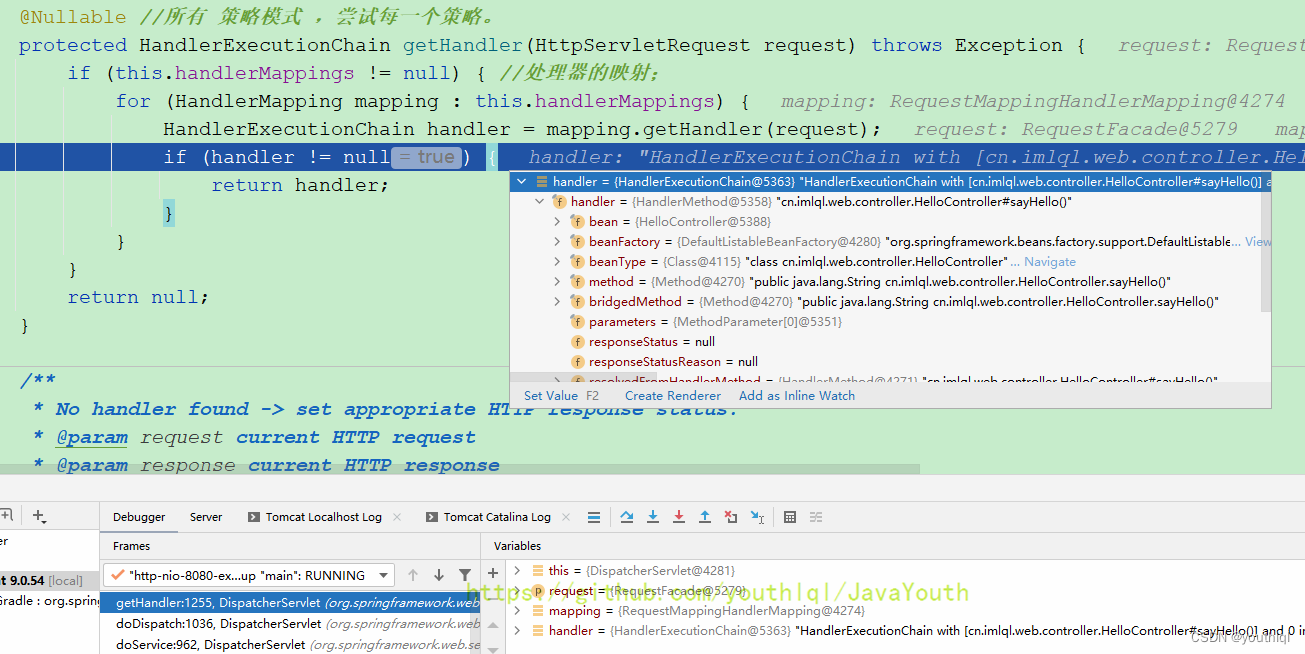Select frame doDispatch:1036, DispatcherServlet

[x=290, y=623]
